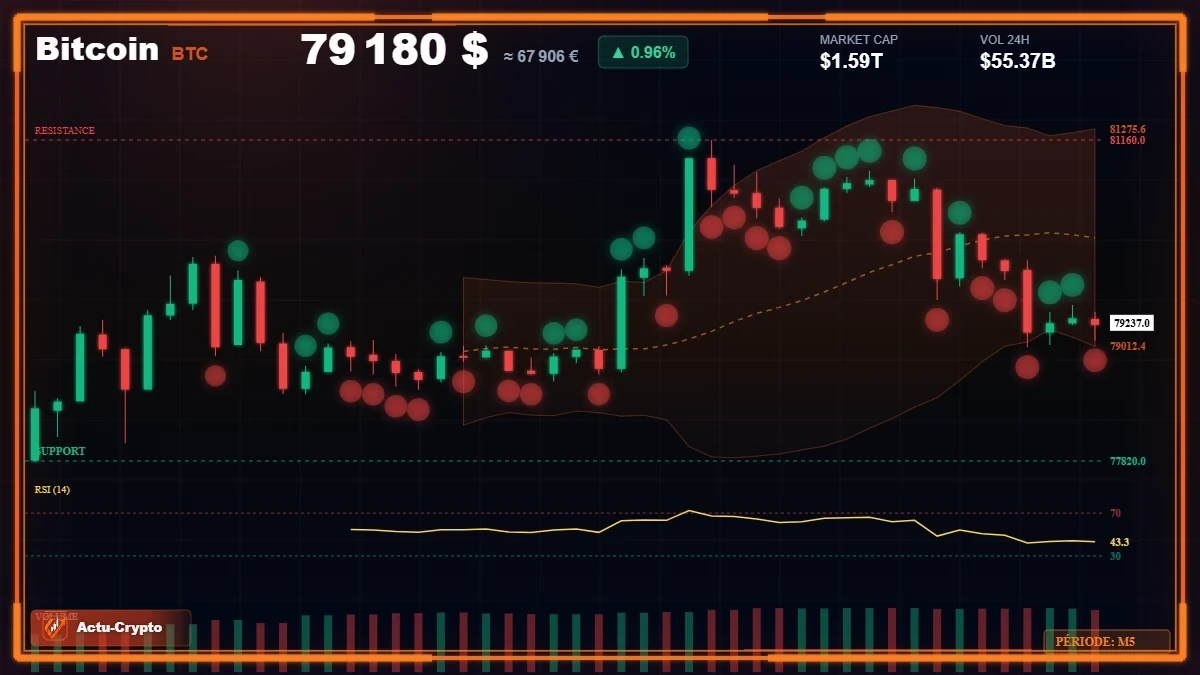Click the yellow RSI indicator line
The image size is (1200, 675).
(723, 525)
